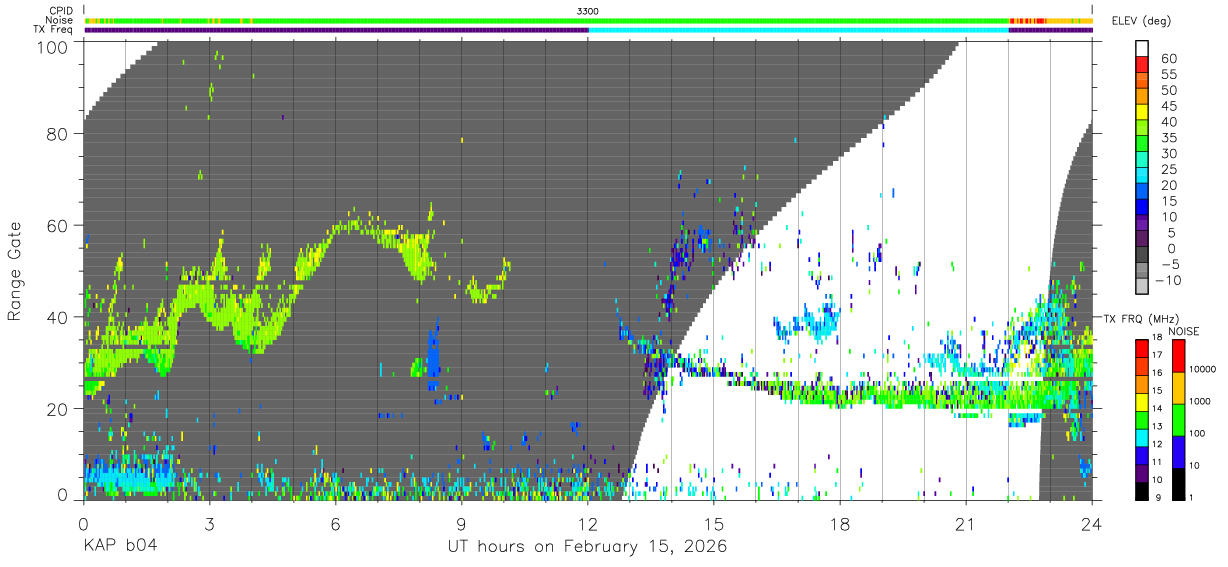The width and height of the screenshot is (1228, 567).
Task: Click the 60 label on ELEV colorbar
Action: 1169,59
